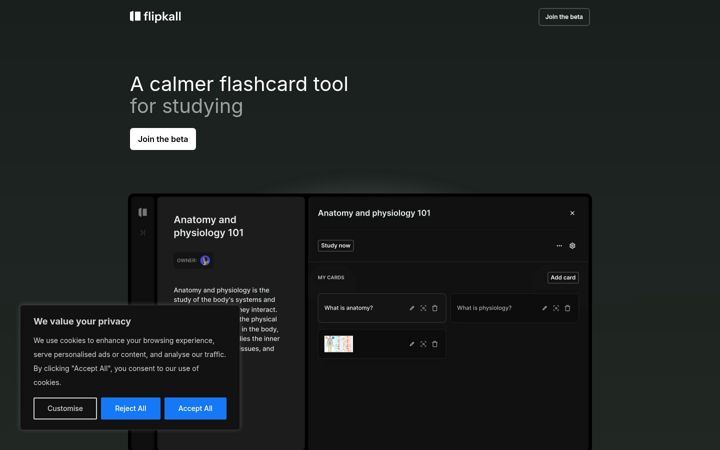
Task: Click the 'What is physiology?' card text
Action: point(484,308)
